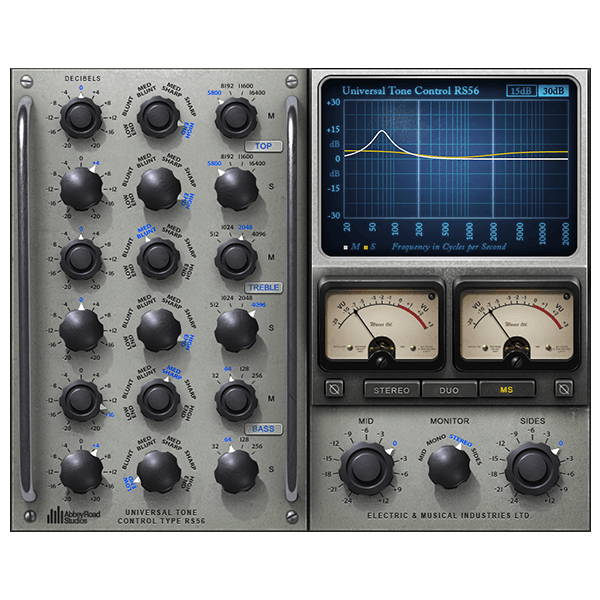Click the Bass M filter shape knob
The height and width of the screenshot is (600, 600).
click(158, 401)
